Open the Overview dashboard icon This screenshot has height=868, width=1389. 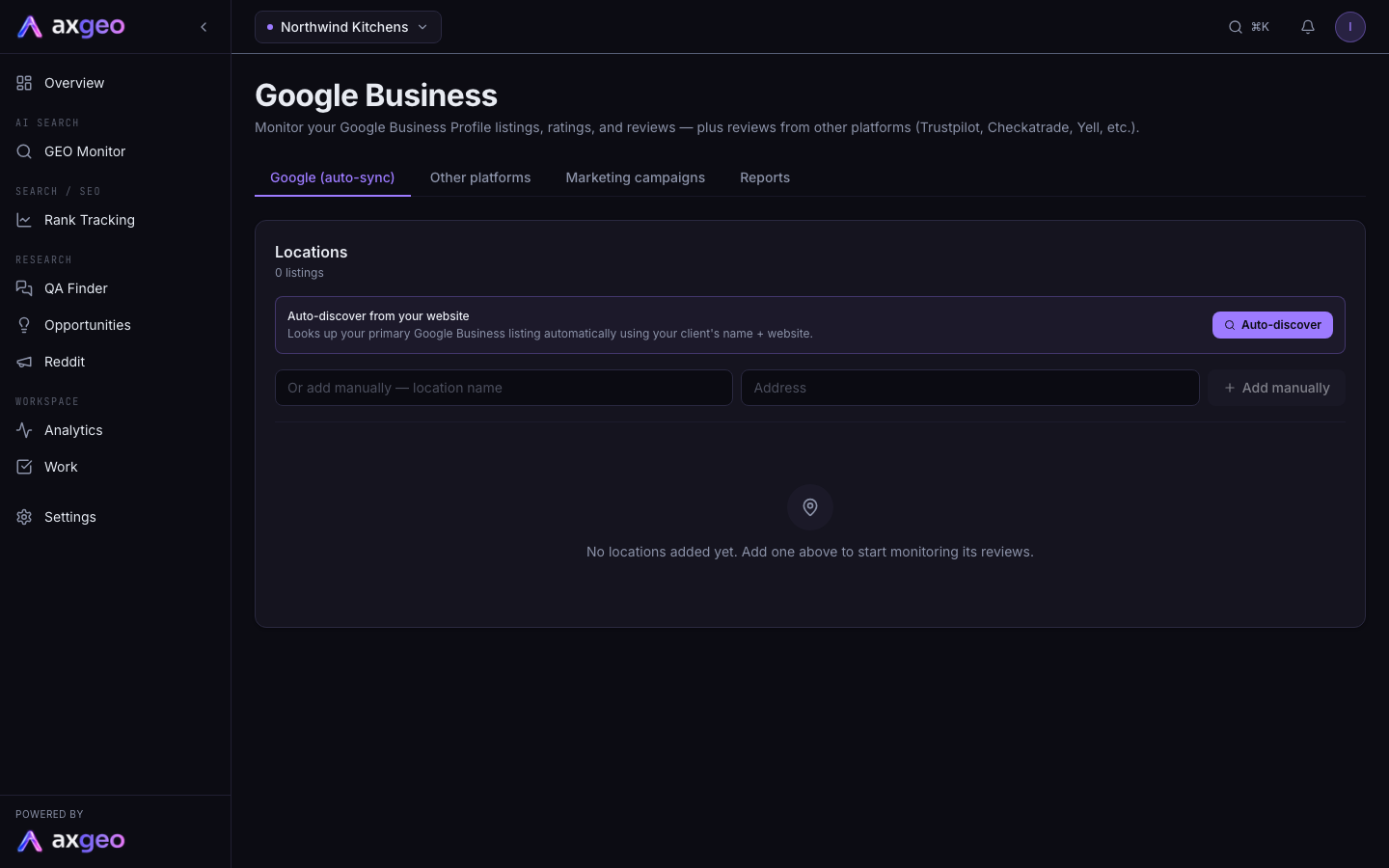pyautogui.click(x=24, y=83)
